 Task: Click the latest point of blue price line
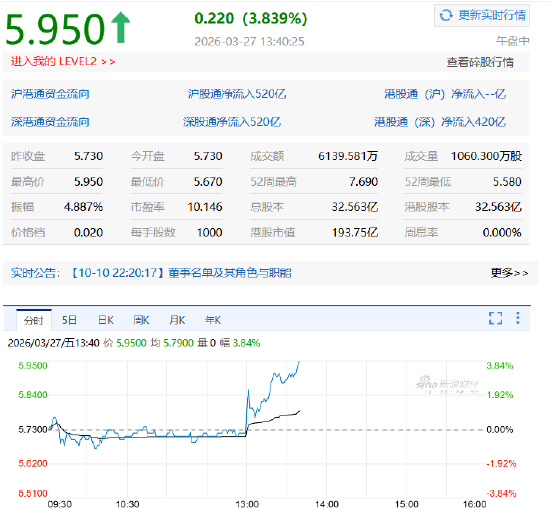pyautogui.click(x=299, y=362)
